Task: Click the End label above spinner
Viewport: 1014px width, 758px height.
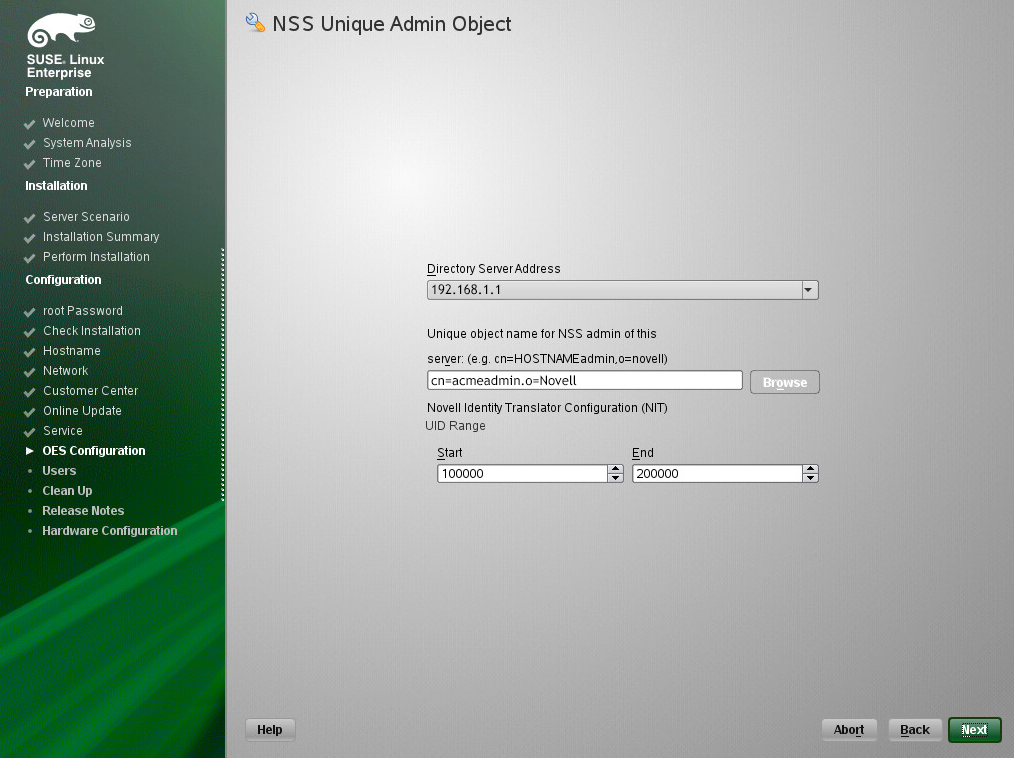Action: point(643,453)
